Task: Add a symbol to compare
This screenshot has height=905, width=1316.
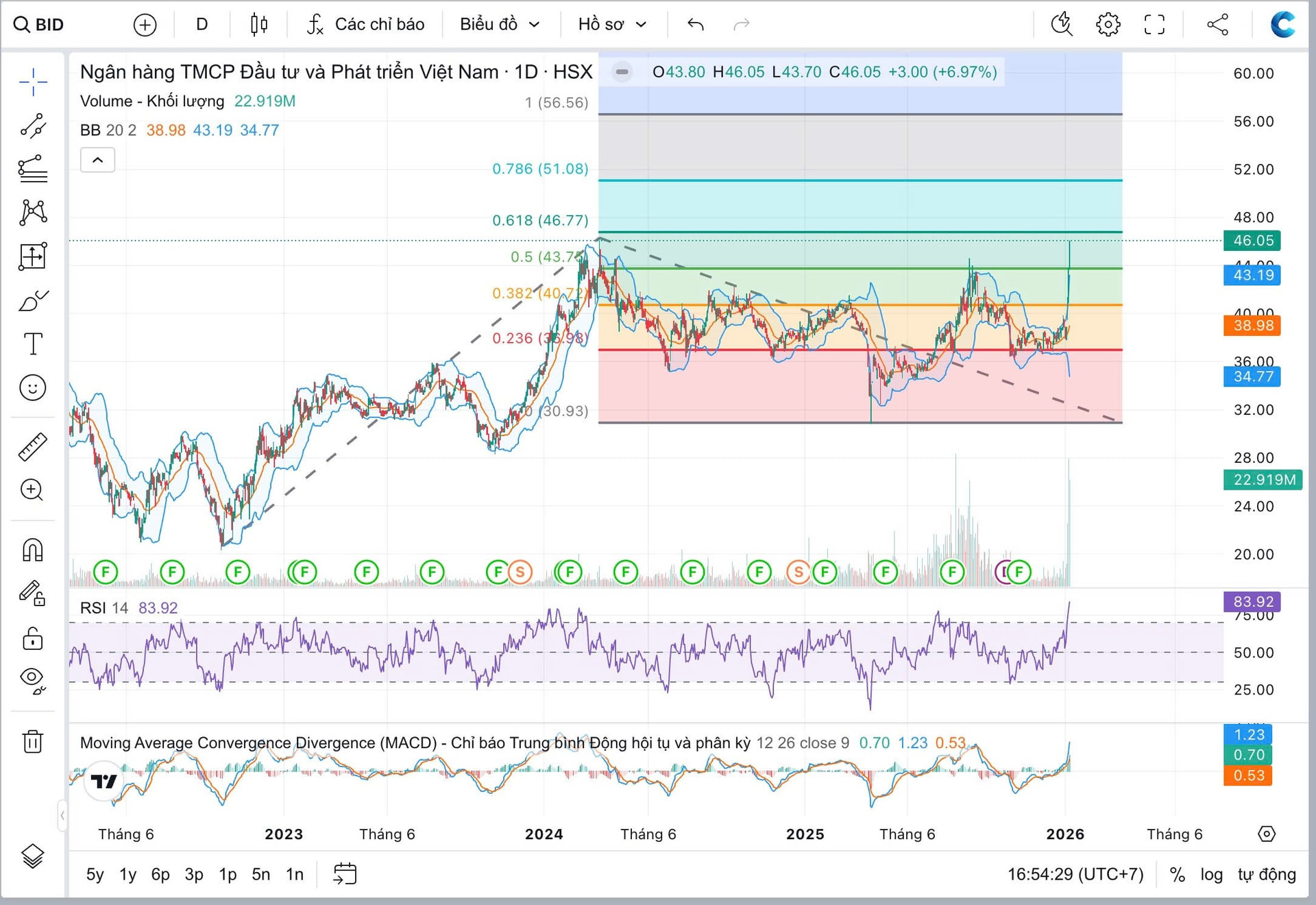Action: coord(145,25)
